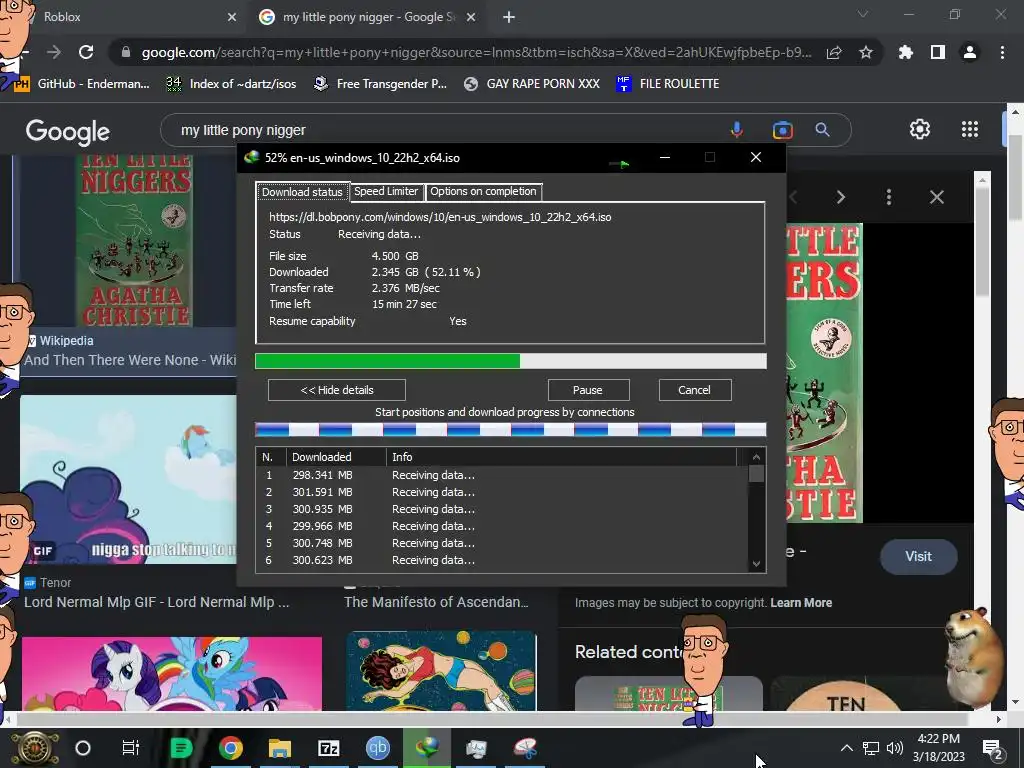Open the Learn More copyright link
1024x768 pixels.
pyautogui.click(x=801, y=603)
